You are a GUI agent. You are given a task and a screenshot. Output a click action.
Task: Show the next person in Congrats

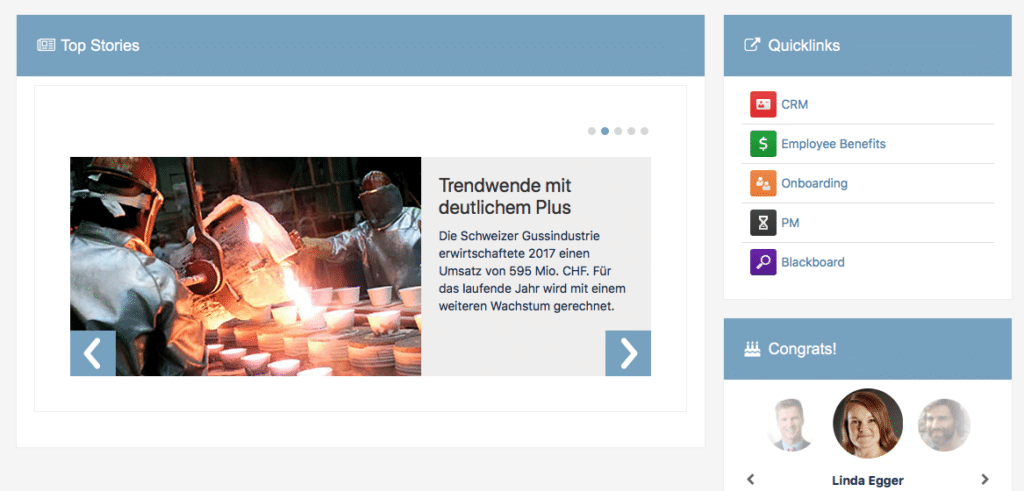click(x=985, y=479)
